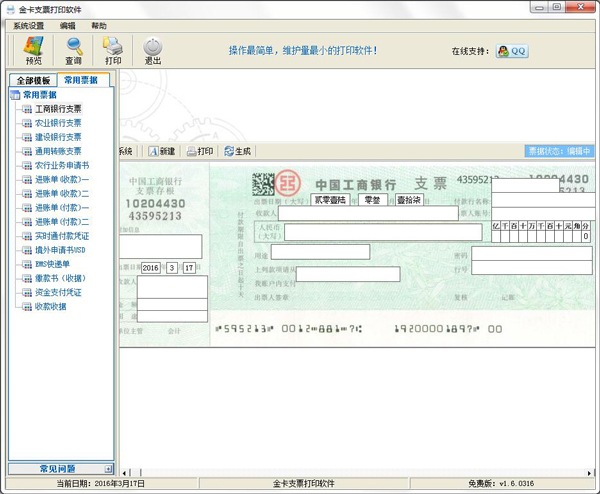Click icon beside 工商银行支票
Screen dimensions: 600x494
click(27, 109)
